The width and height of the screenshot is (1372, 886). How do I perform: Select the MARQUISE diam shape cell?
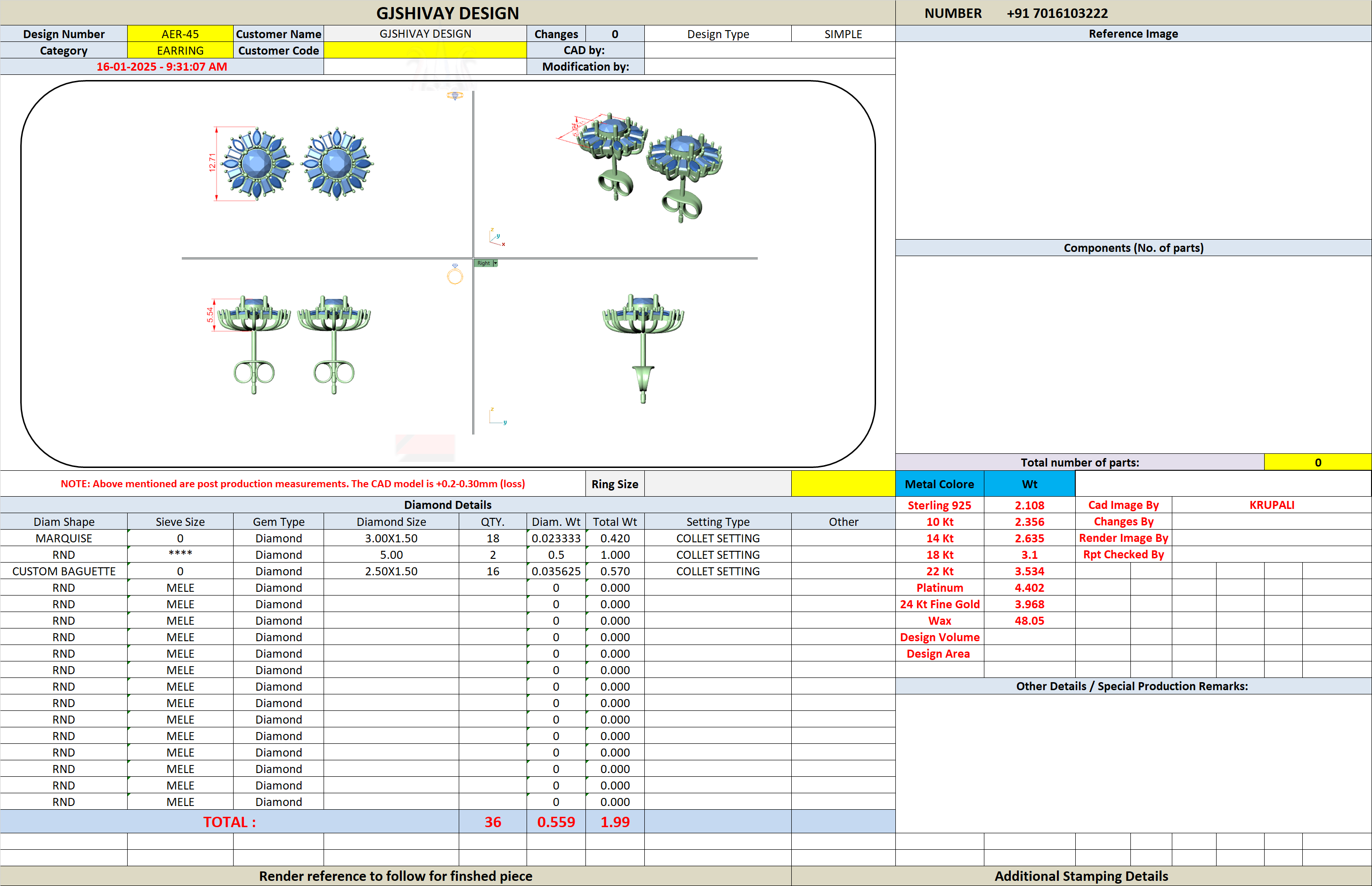tap(64, 539)
